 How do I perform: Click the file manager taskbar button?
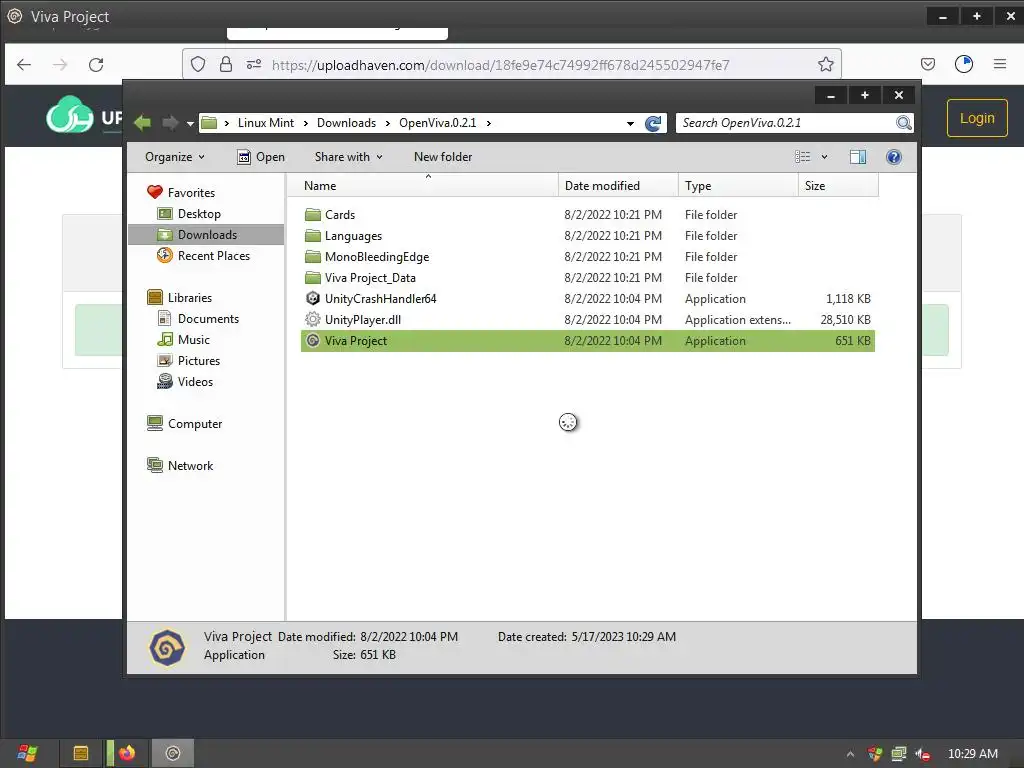point(80,753)
